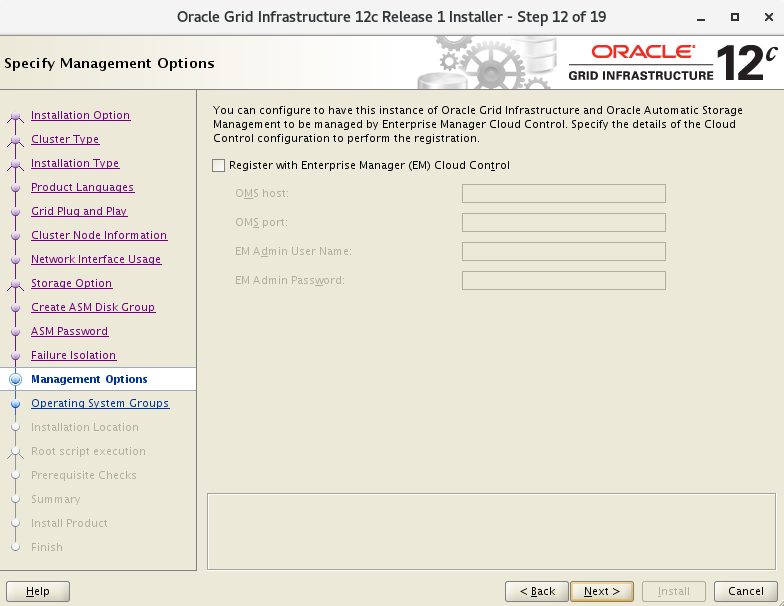Viewport: 784px width, 606px height.
Task: Click the Create ASM Disk Group step bullet
Action: 16,308
